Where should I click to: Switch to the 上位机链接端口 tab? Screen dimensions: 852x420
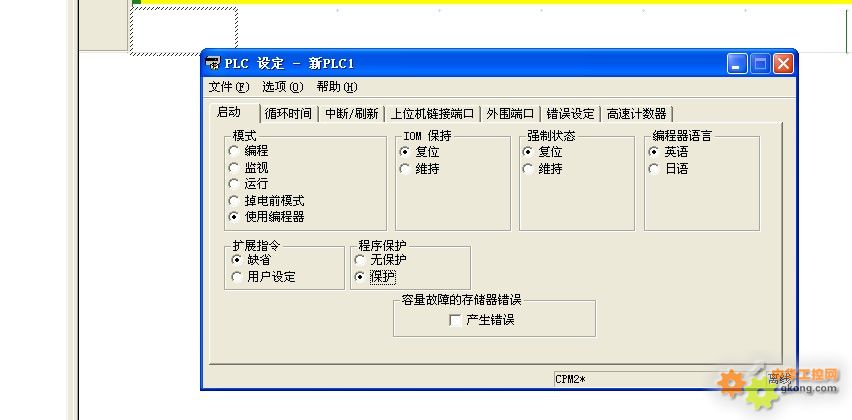pyautogui.click(x=433, y=114)
